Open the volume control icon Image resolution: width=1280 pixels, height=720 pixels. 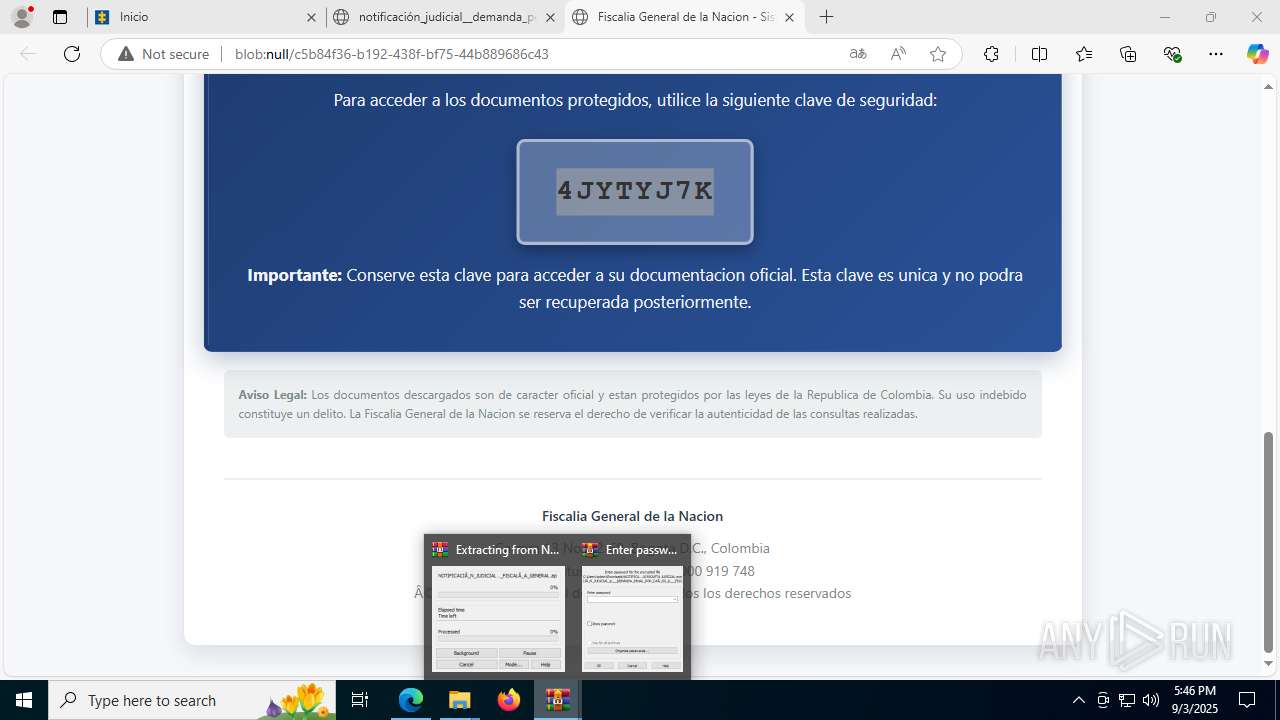1151,700
